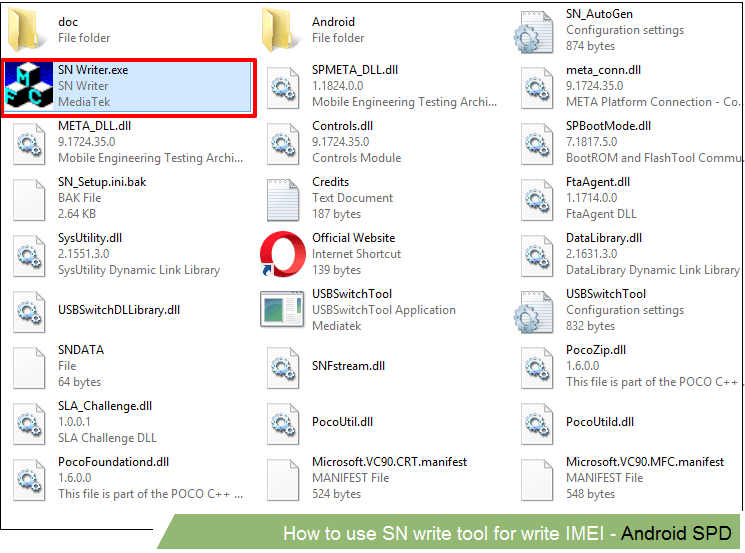The width and height of the screenshot is (745, 553).
Task: Select the Controls.dll file icon
Action: click(283, 144)
